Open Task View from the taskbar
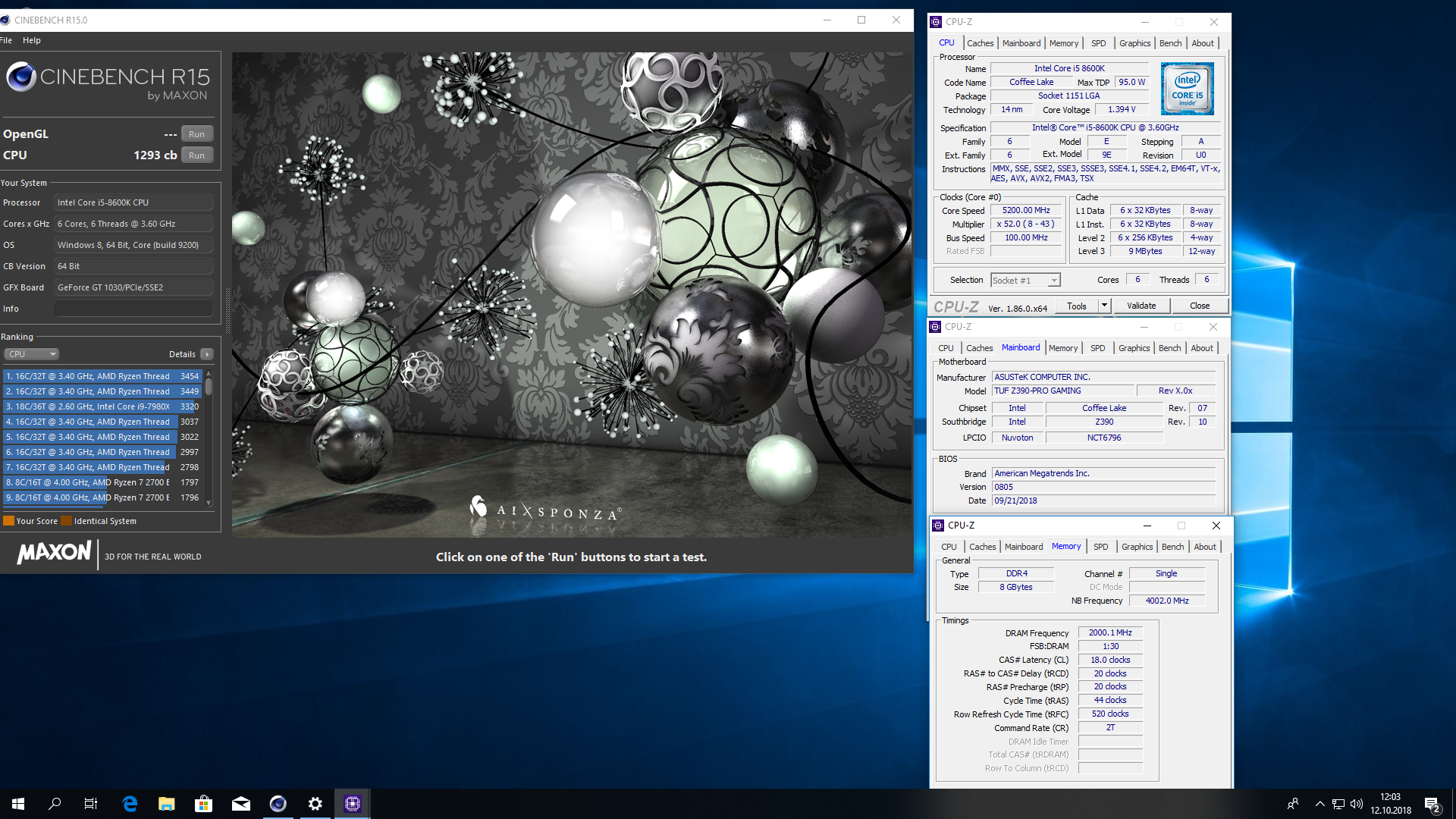Viewport: 1456px width, 819px height. point(91,804)
